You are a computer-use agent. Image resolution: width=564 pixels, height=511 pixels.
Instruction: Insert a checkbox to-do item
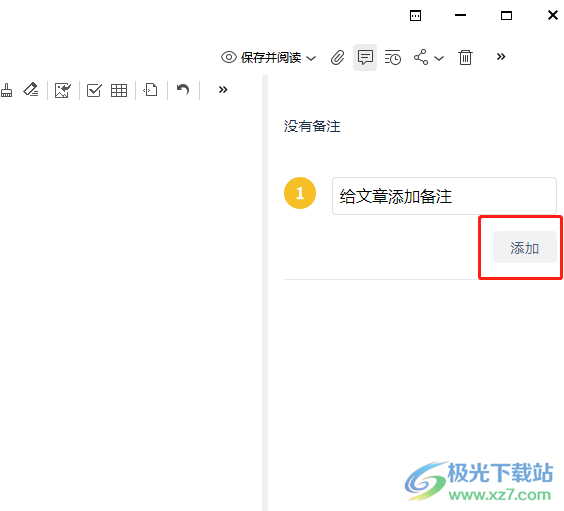(x=94, y=90)
